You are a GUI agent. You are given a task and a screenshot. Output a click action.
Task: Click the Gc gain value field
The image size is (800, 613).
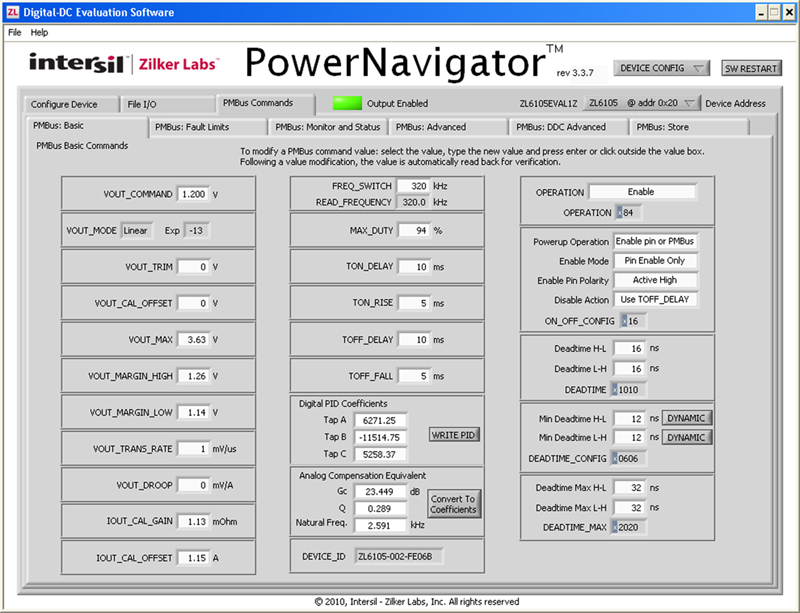[380, 492]
